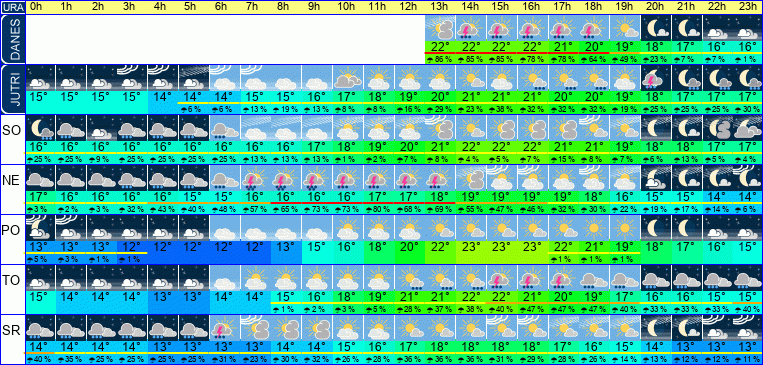
Task: Click NE row 8h thunderstorm icon
Action: point(286,179)
